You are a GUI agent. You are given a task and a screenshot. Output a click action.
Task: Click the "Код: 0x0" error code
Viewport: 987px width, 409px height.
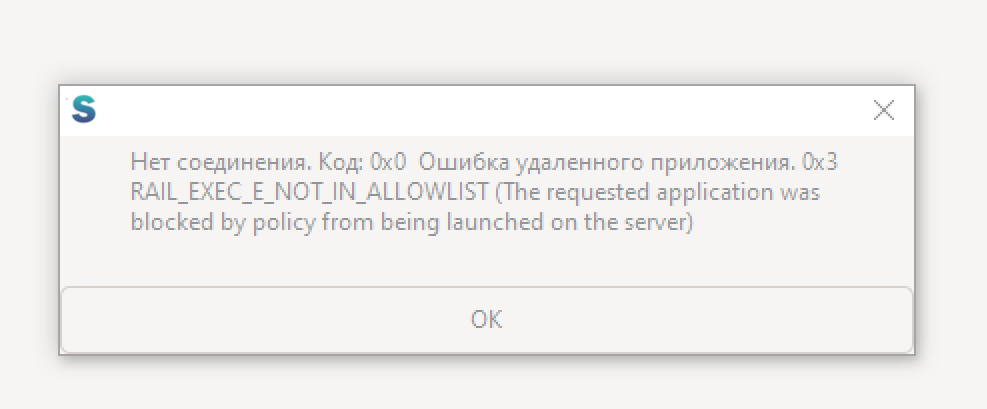point(363,163)
